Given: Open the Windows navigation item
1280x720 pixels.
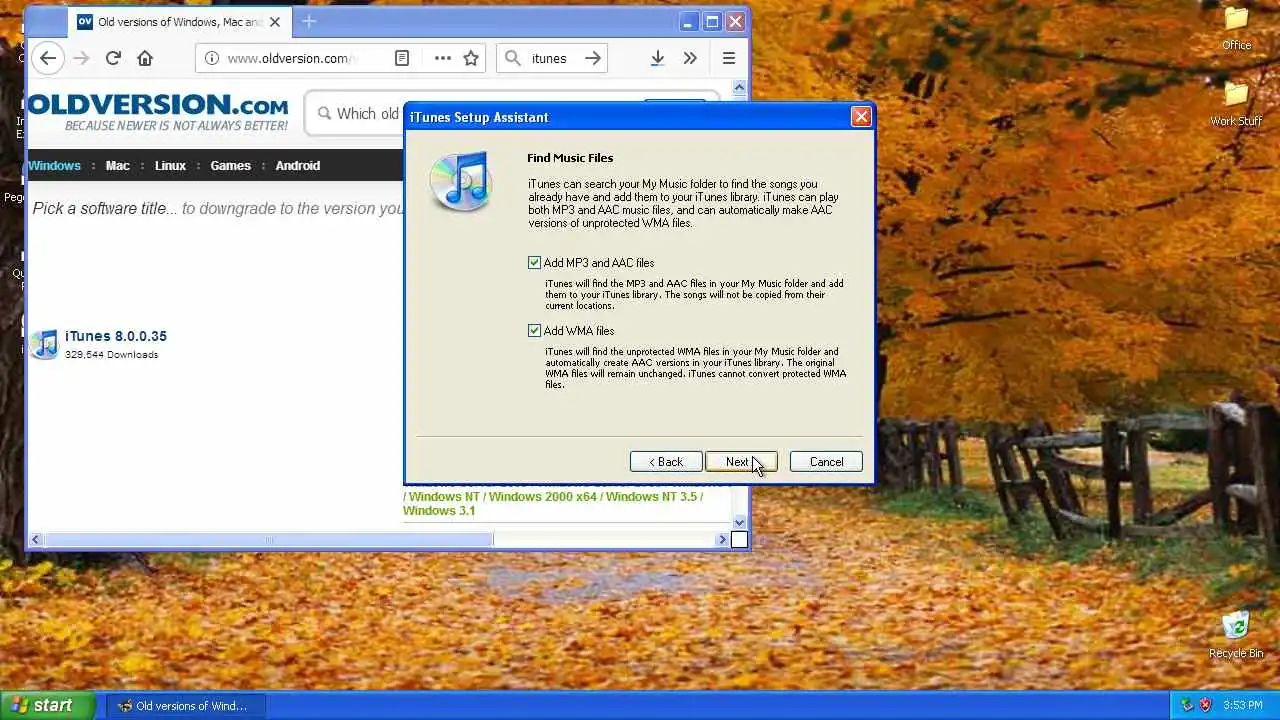Looking at the screenshot, I should tap(54, 166).
